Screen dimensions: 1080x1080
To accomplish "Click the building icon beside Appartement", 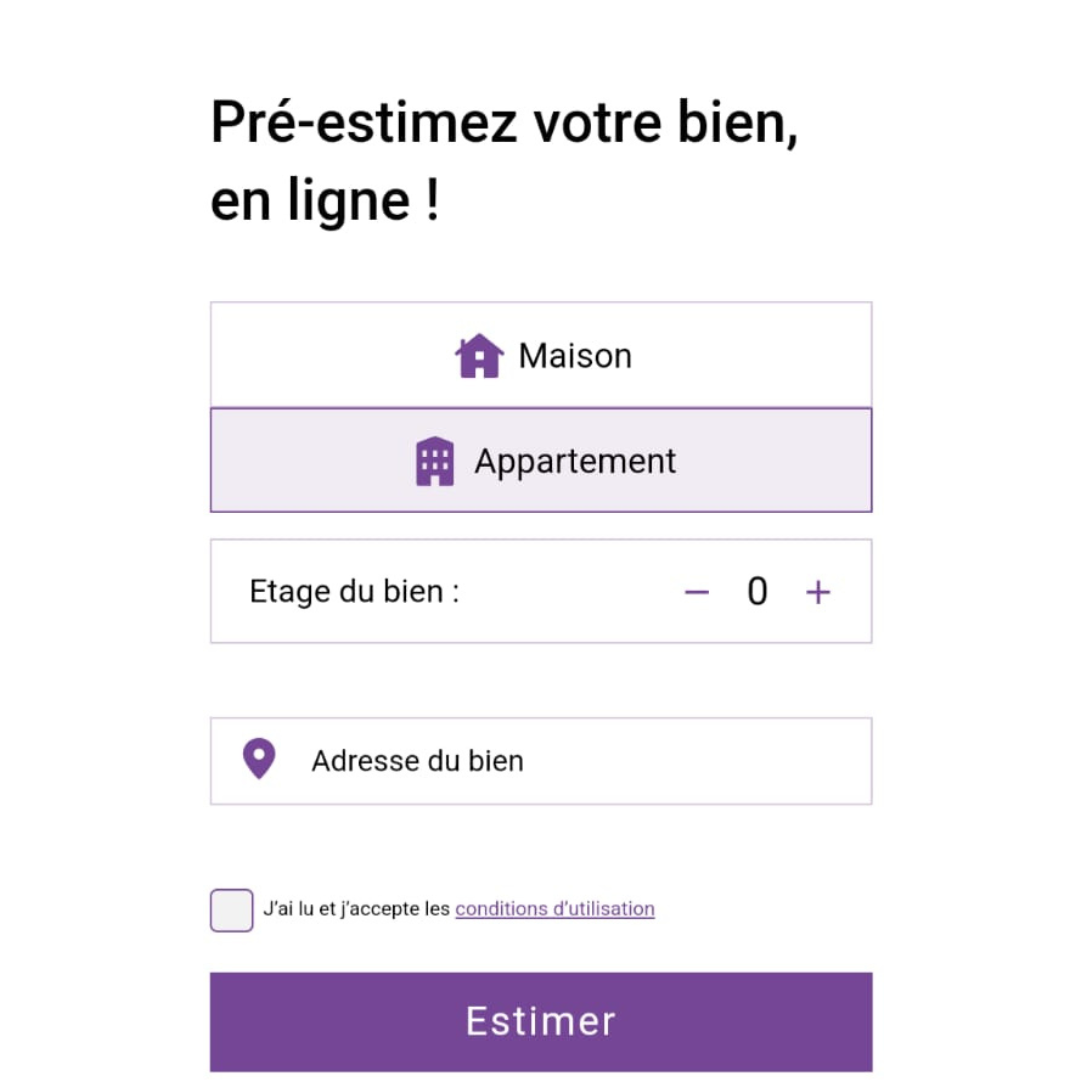I will click(x=435, y=461).
